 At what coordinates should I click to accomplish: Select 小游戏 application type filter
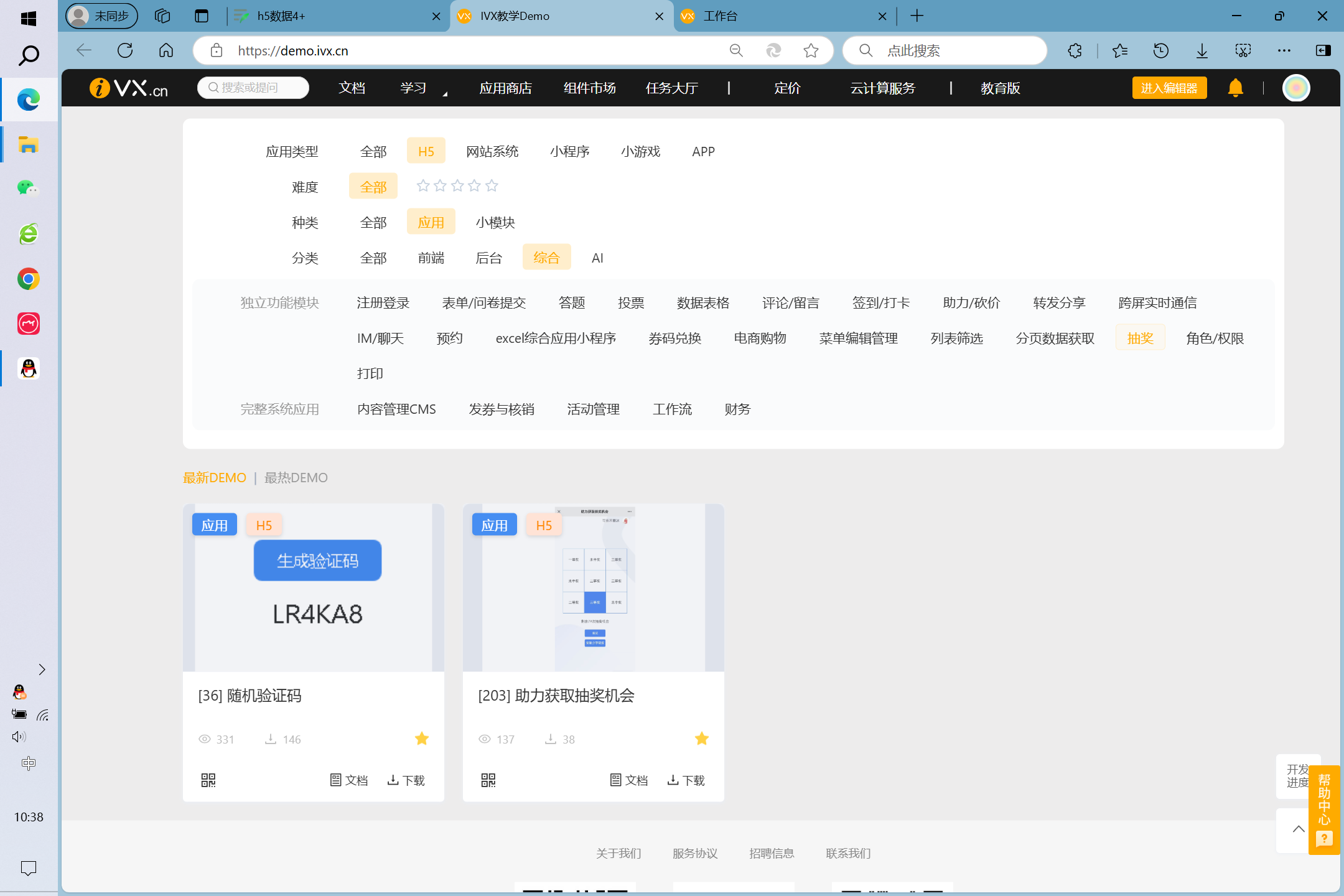(x=640, y=151)
